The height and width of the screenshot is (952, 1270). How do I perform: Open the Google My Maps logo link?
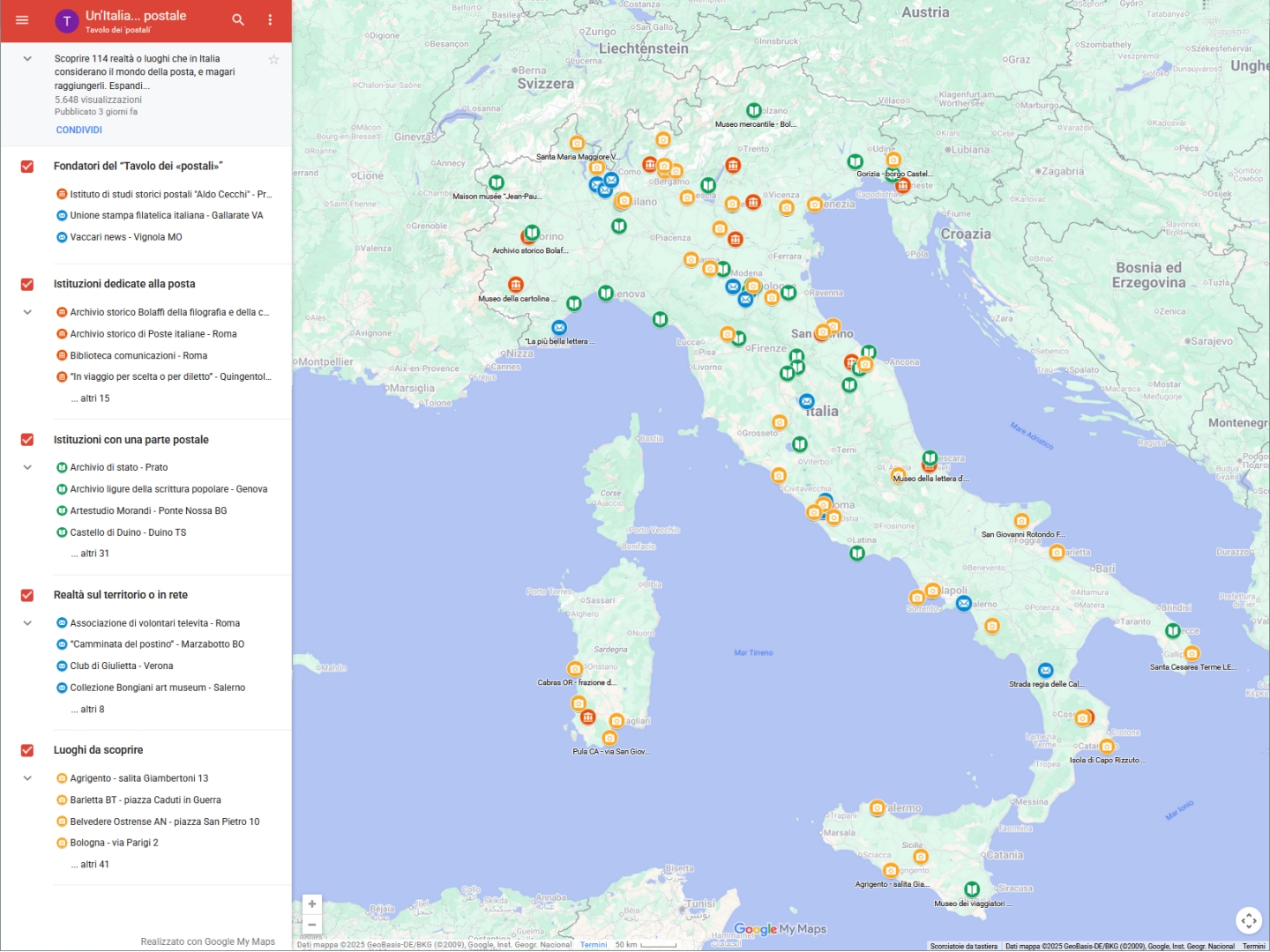[x=780, y=929]
